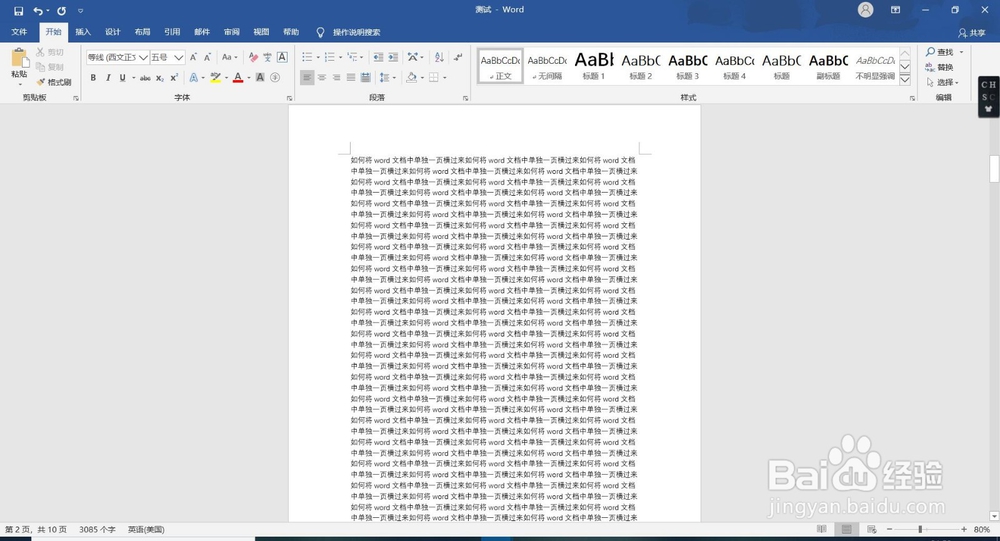Adjust the zoom slider handle
The height and width of the screenshot is (541, 1000).
(x=920, y=530)
